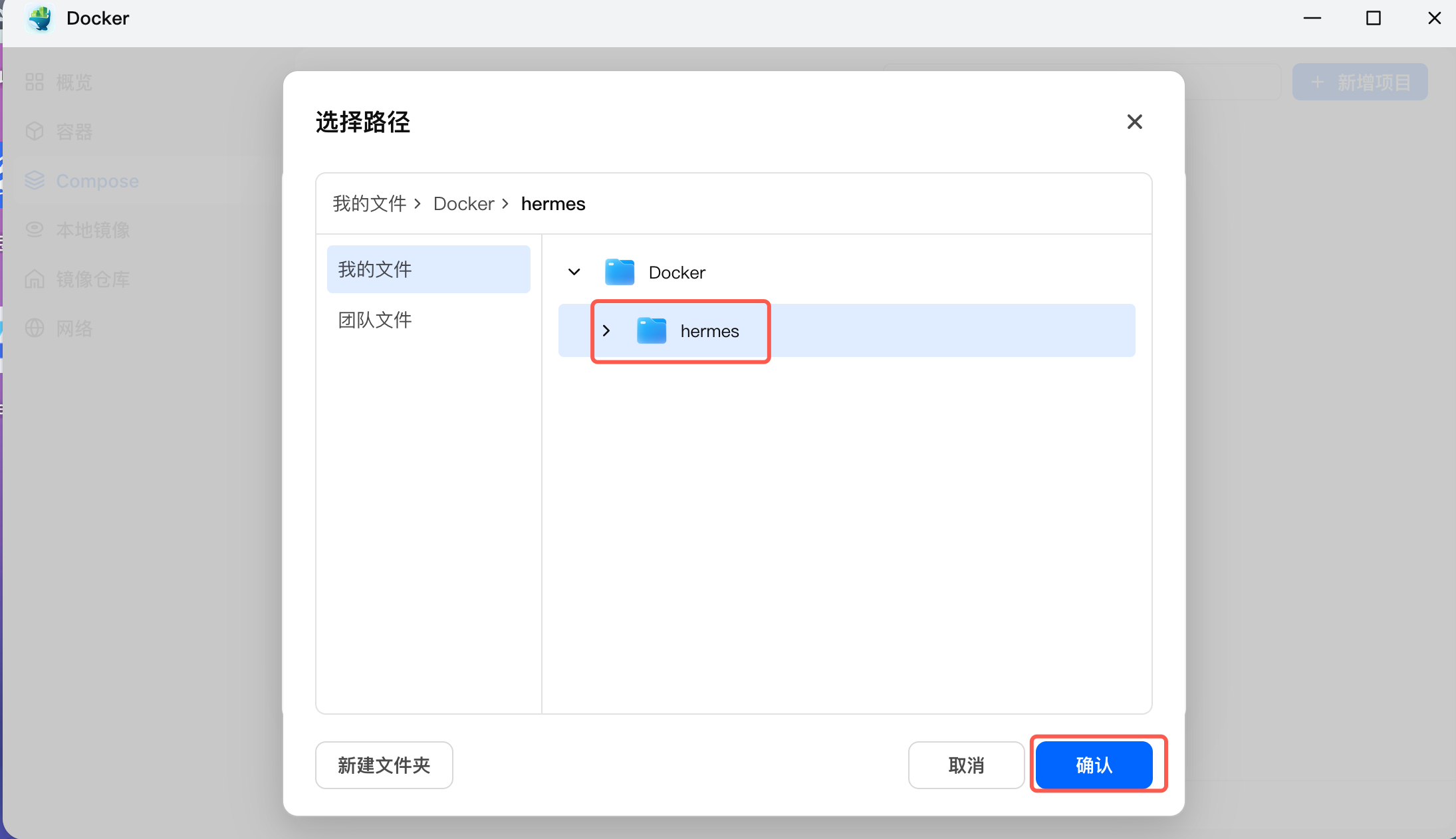This screenshot has width=1456, height=839.
Task: Create folder with 新建文件夹 button
Action: click(x=384, y=765)
